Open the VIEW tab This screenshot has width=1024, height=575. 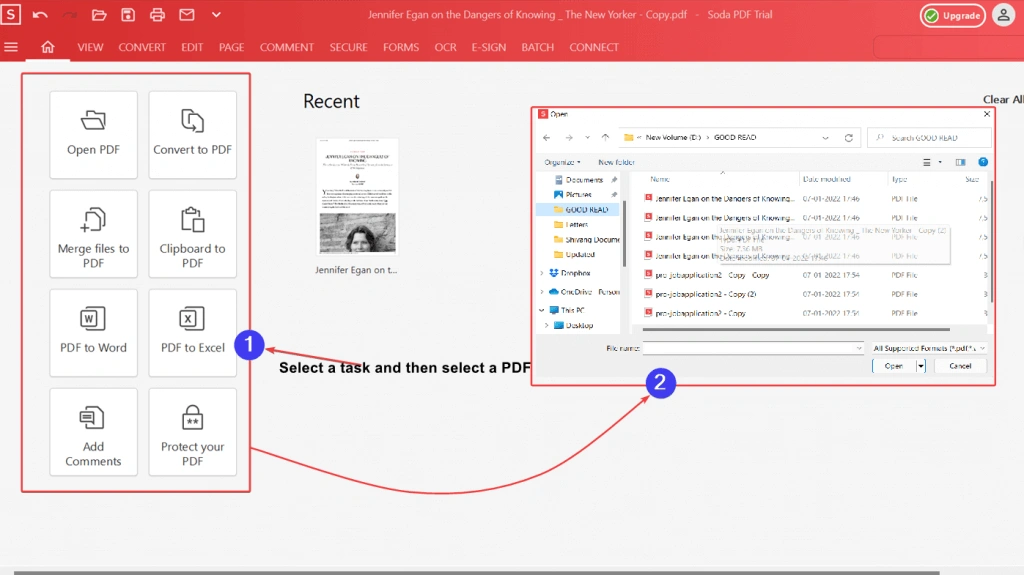click(x=90, y=47)
